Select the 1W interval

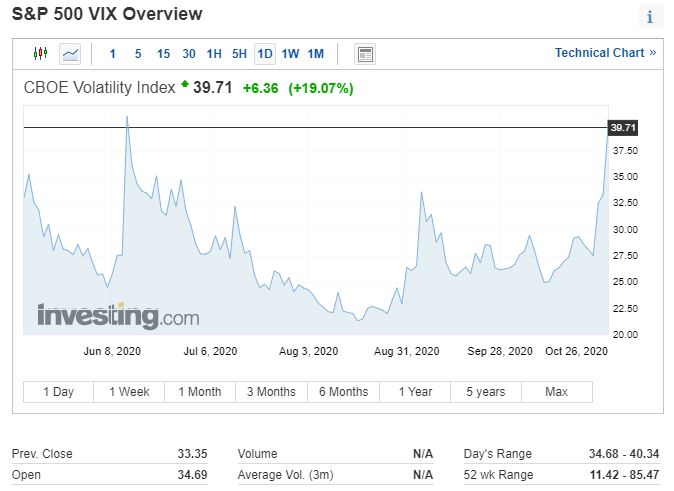point(290,54)
